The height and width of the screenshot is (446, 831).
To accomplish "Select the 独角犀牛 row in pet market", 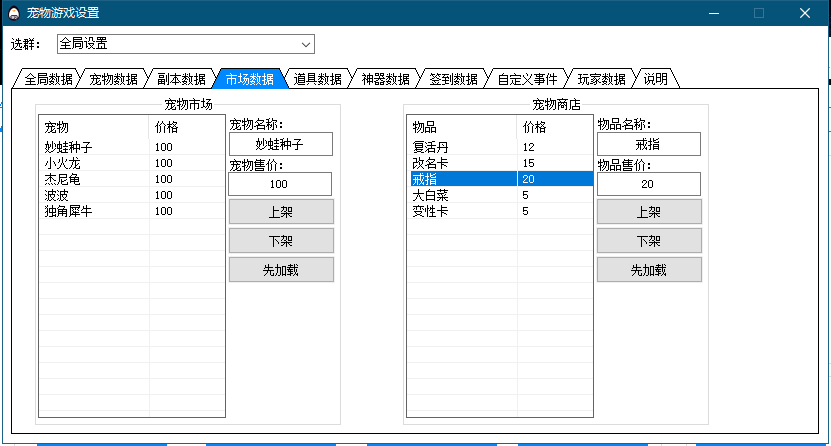I will 68,211.
